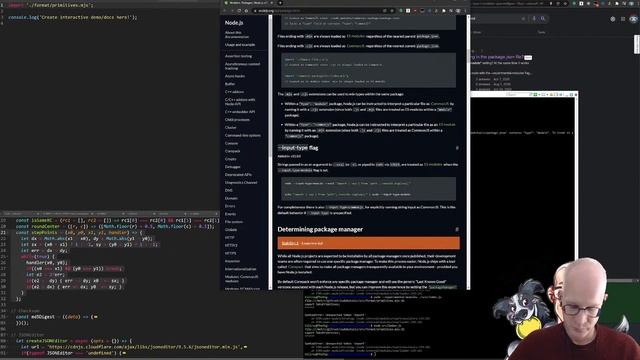Viewport: 640px width, 360px height.
Task: Open 'Modules: CommonJS modules' sidebar entry
Action: pyautogui.click(x=241, y=279)
